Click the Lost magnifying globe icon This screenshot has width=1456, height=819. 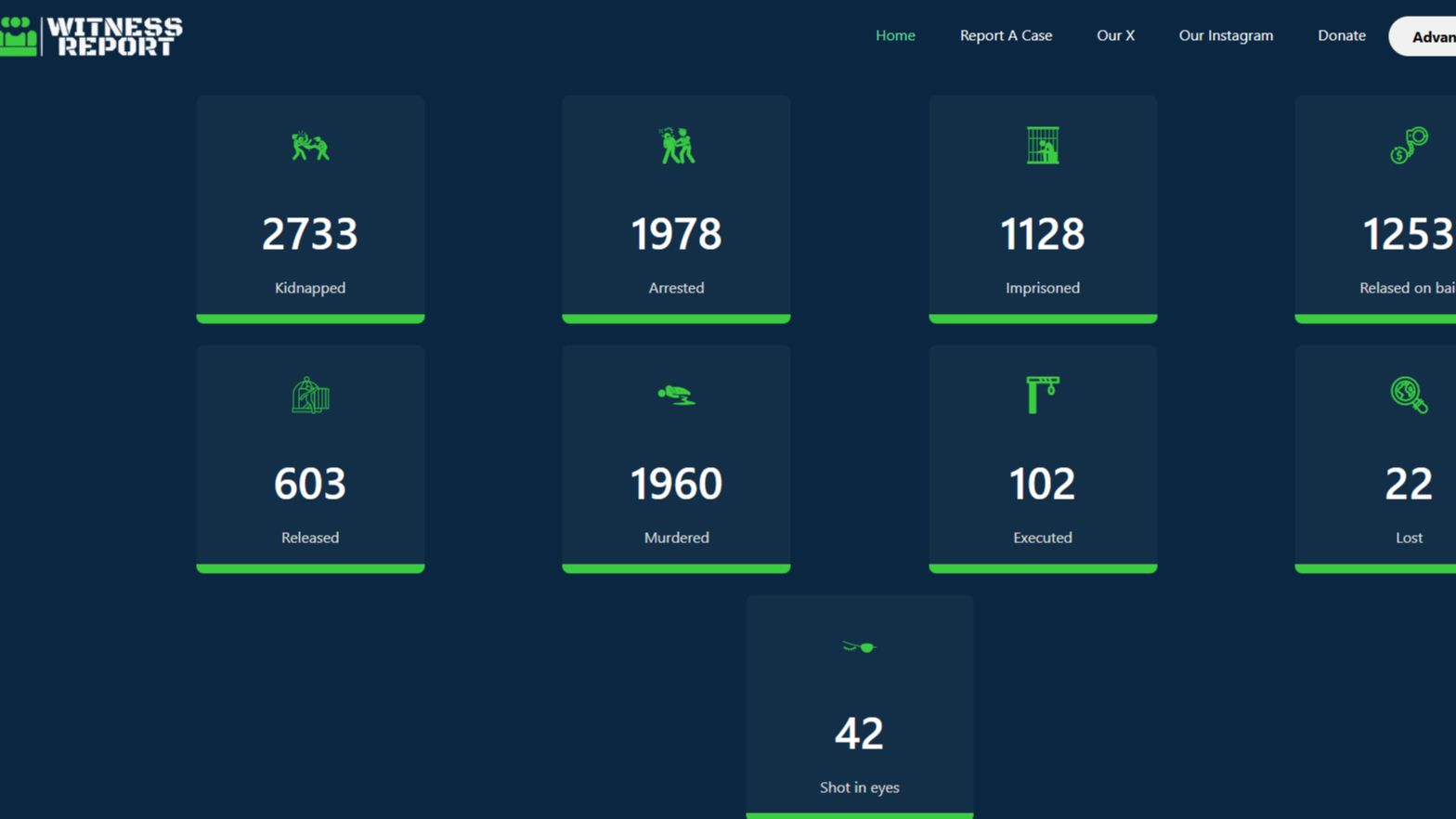[1408, 396]
